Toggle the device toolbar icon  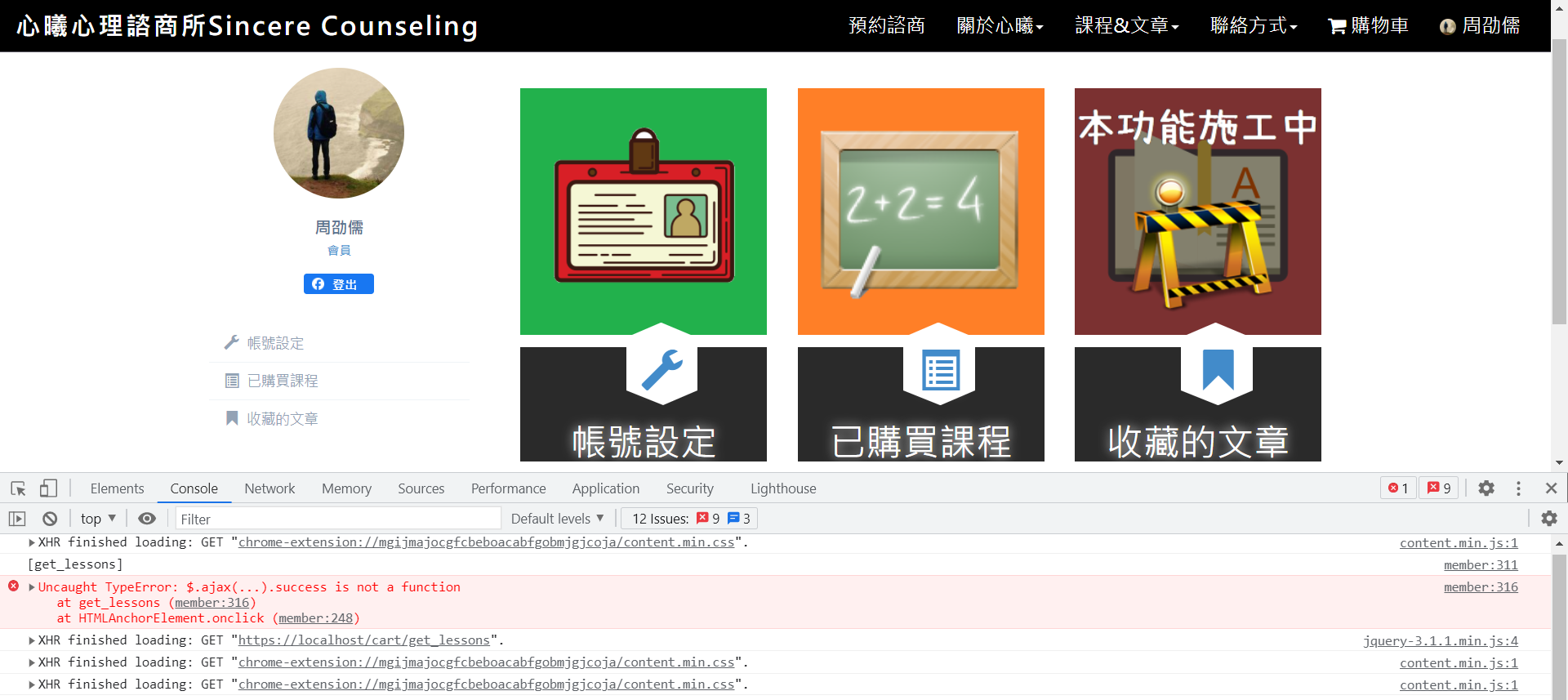tap(48, 488)
